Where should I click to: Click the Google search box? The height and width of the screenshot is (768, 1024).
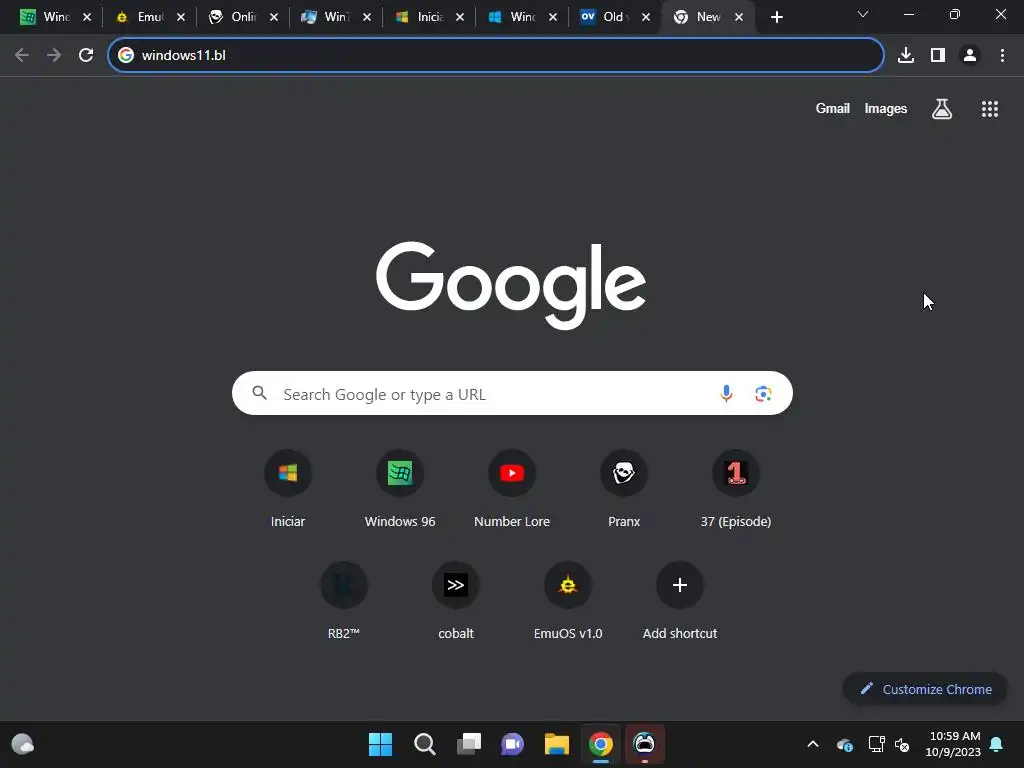(512, 393)
